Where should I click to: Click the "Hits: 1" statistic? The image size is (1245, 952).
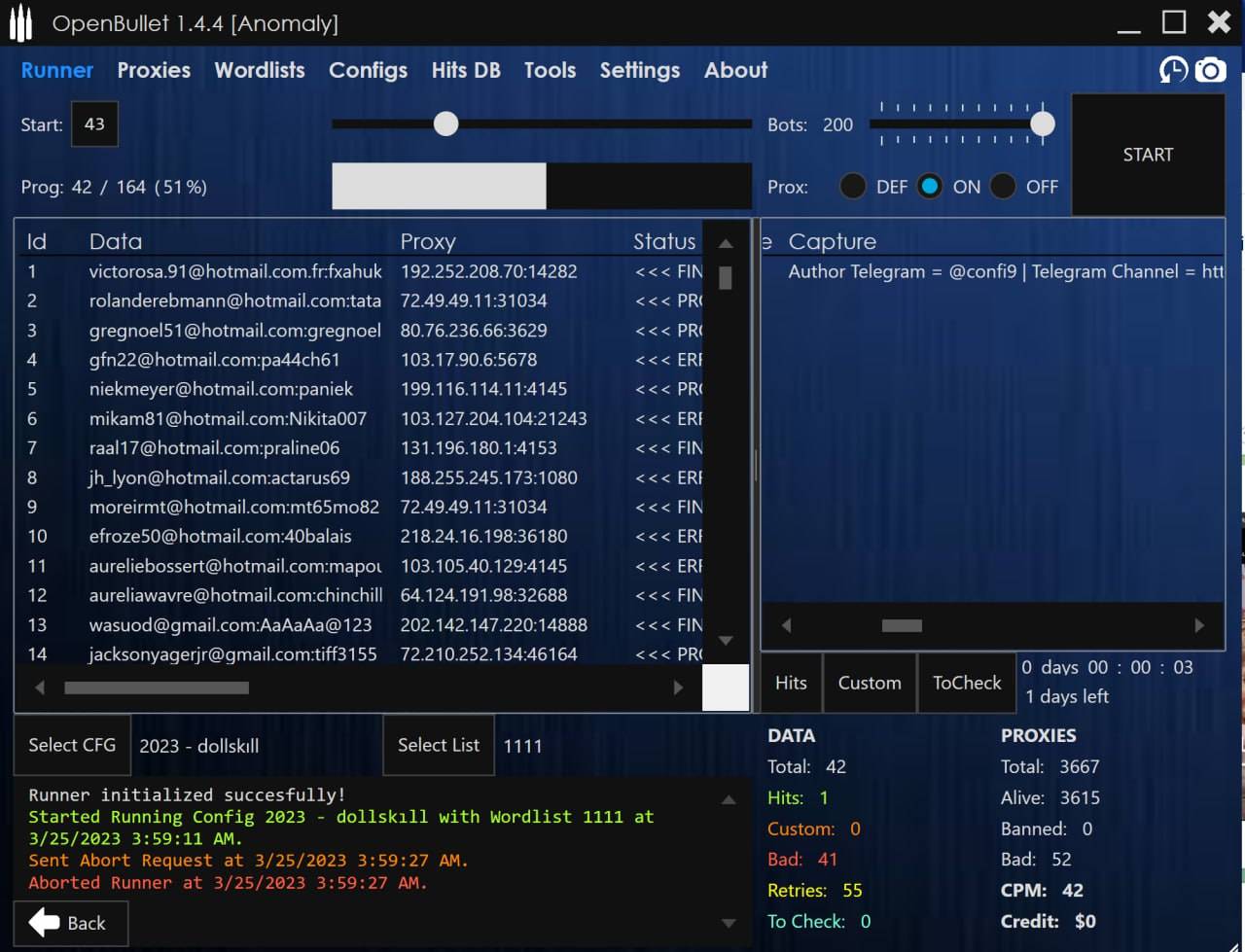click(x=798, y=797)
